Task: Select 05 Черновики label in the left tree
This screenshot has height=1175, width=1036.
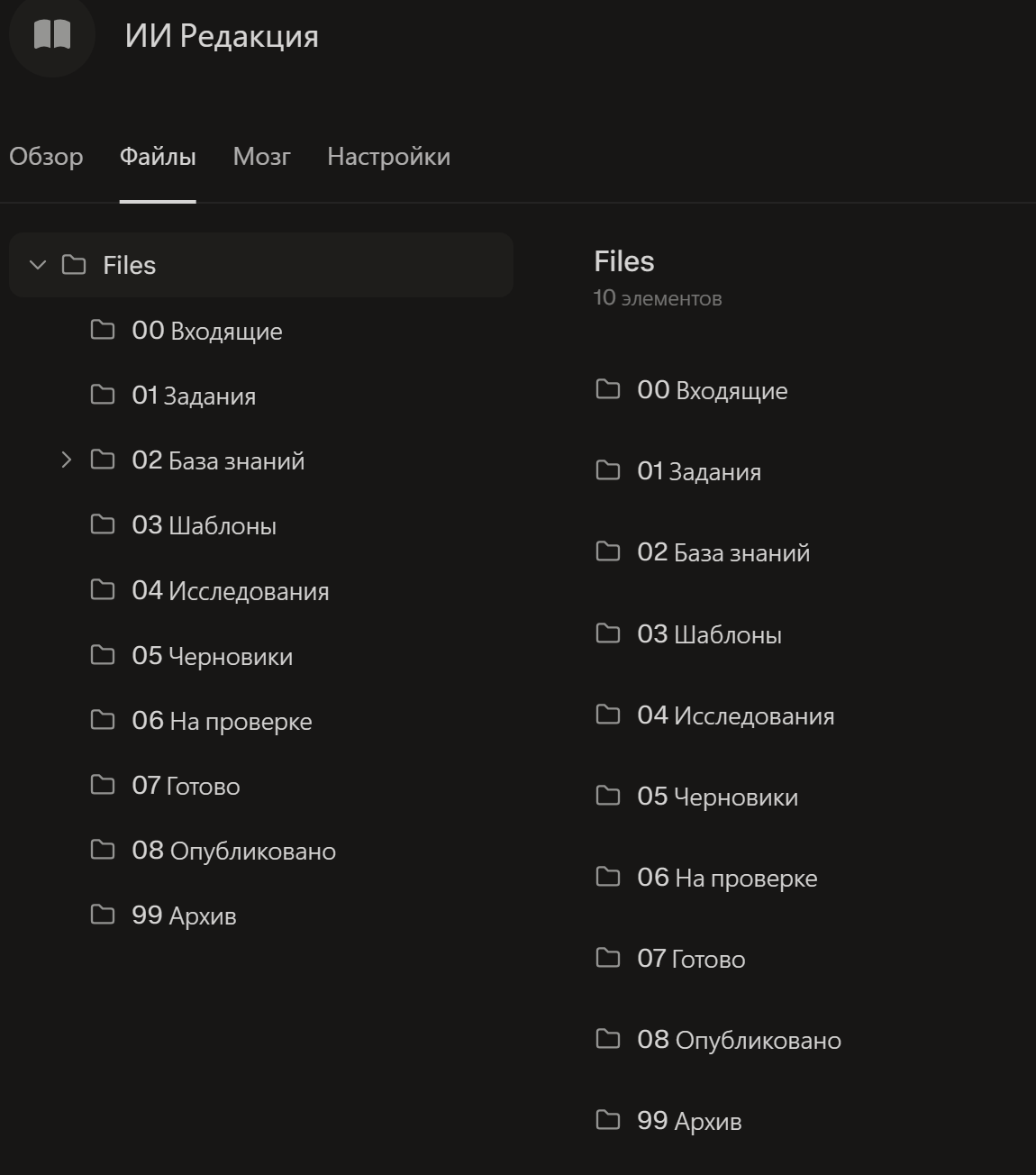Action: pyautogui.click(x=213, y=656)
